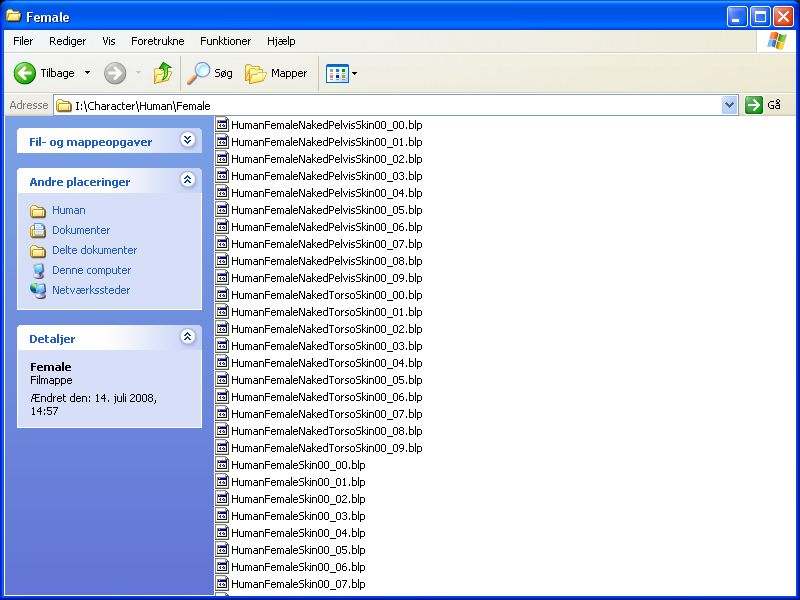Click the file icon of HumanFemaleNakedTorsoSkin00_02.blp
This screenshot has width=800, height=600.
click(222, 329)
